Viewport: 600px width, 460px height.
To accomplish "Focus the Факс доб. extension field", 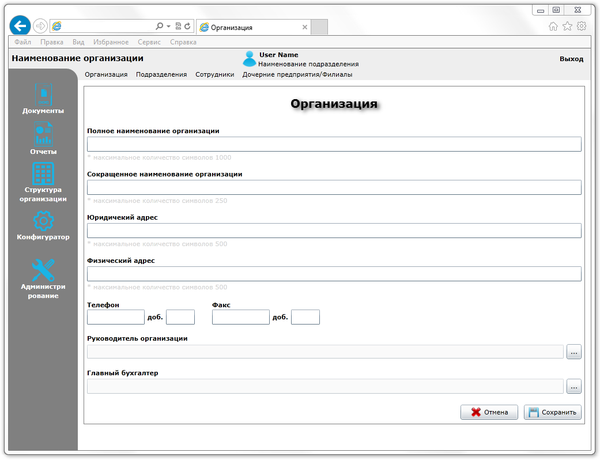I will pyautogui.click(x=305, y=317).
